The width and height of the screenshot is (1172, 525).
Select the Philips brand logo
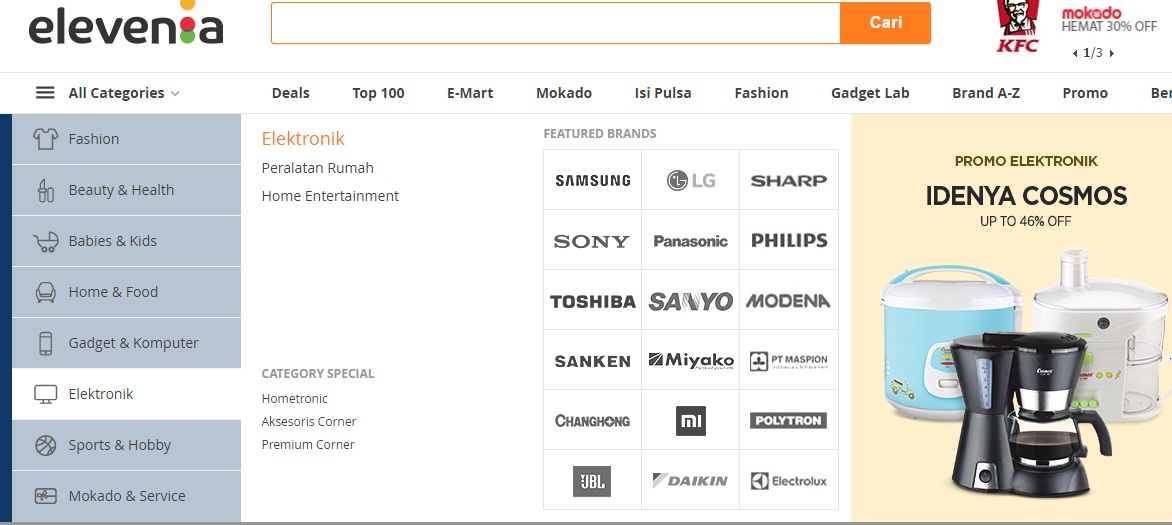(789, 241)
